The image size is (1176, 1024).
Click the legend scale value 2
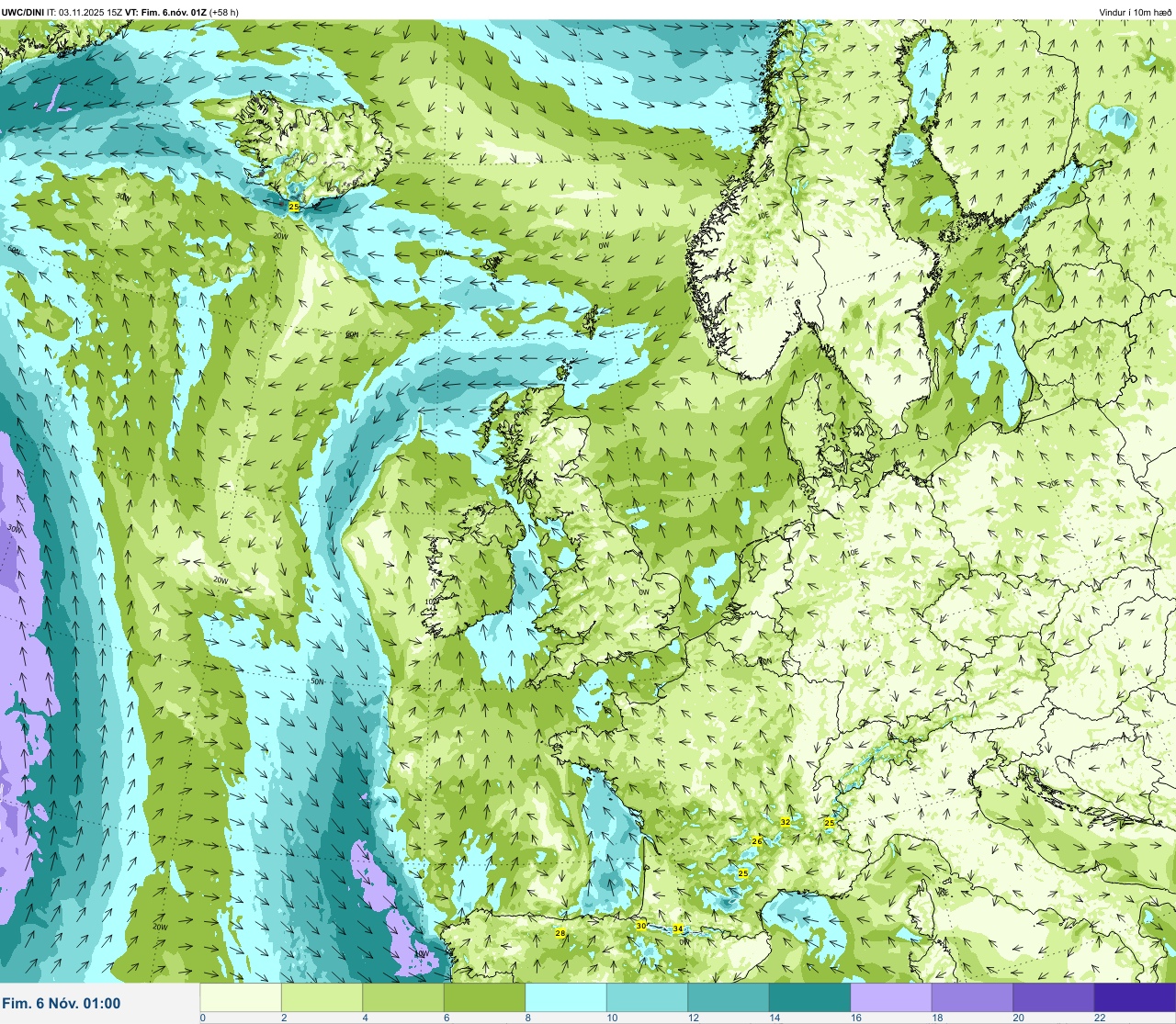point(284,1018)
